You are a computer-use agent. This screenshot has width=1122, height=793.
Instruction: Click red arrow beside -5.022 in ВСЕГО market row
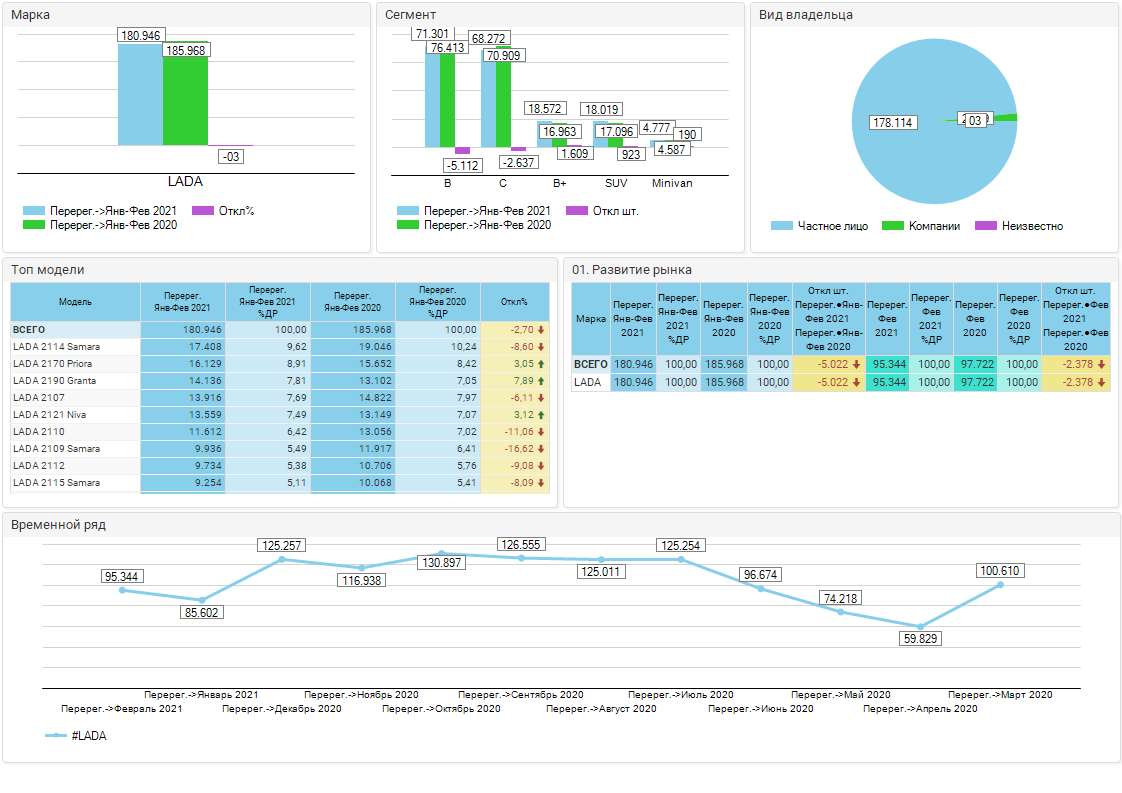click(x=857, y=365)
